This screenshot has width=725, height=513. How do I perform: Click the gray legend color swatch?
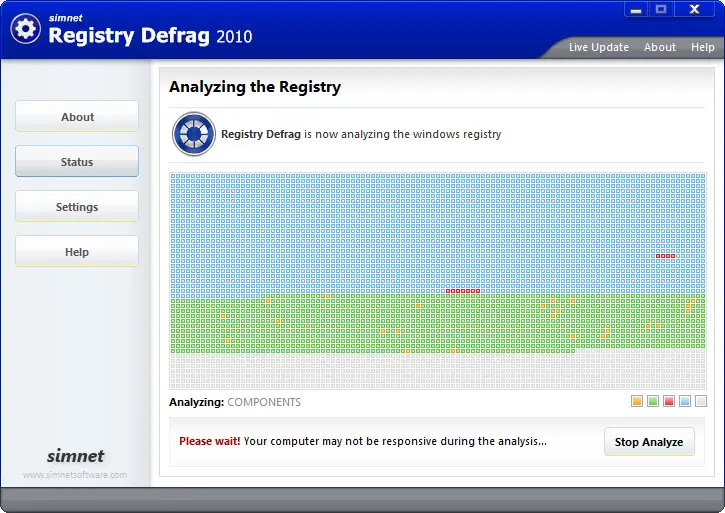701,401
